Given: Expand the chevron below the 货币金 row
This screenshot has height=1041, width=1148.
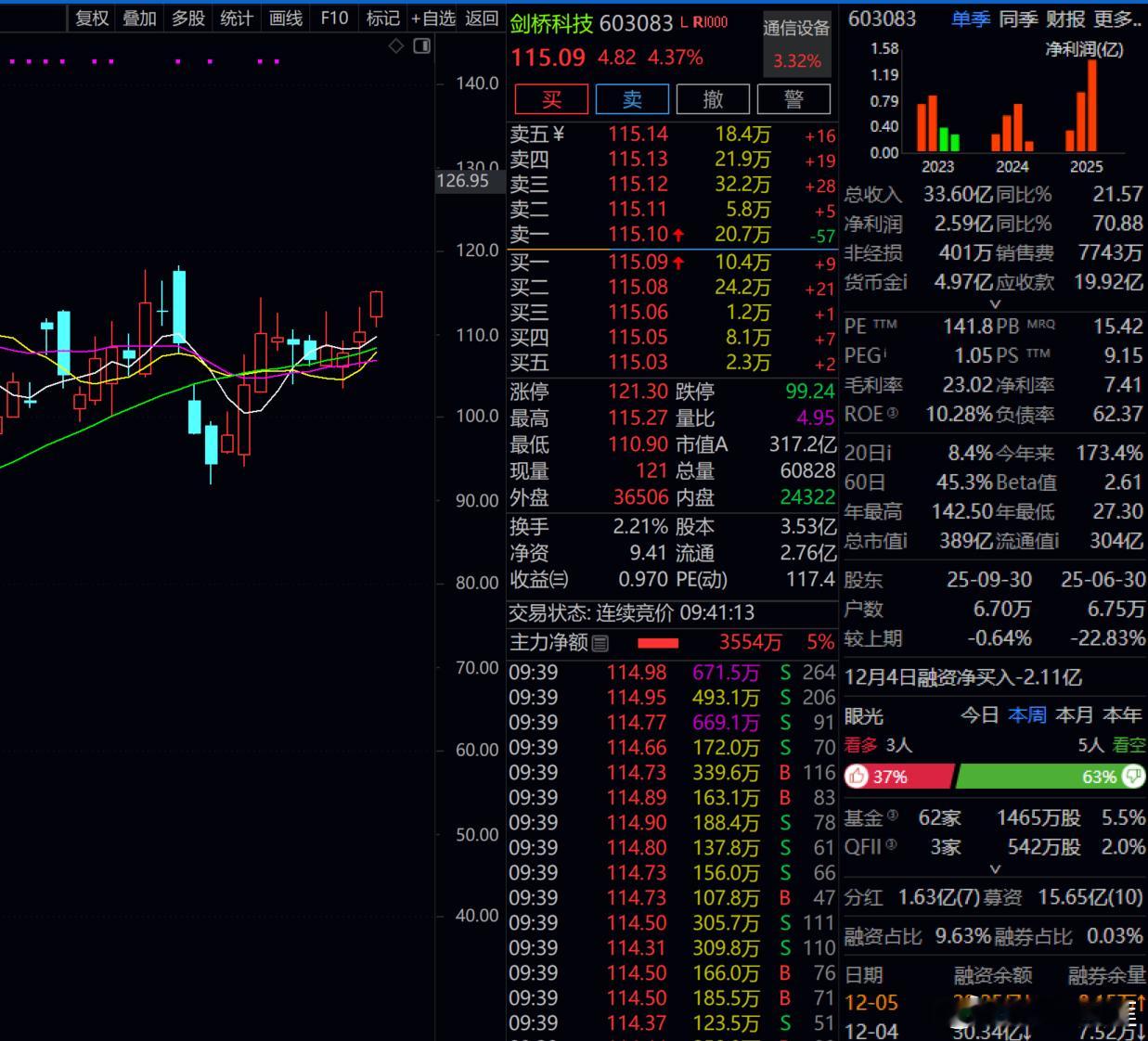Looking at the screenshot, I should coord(995,304).
